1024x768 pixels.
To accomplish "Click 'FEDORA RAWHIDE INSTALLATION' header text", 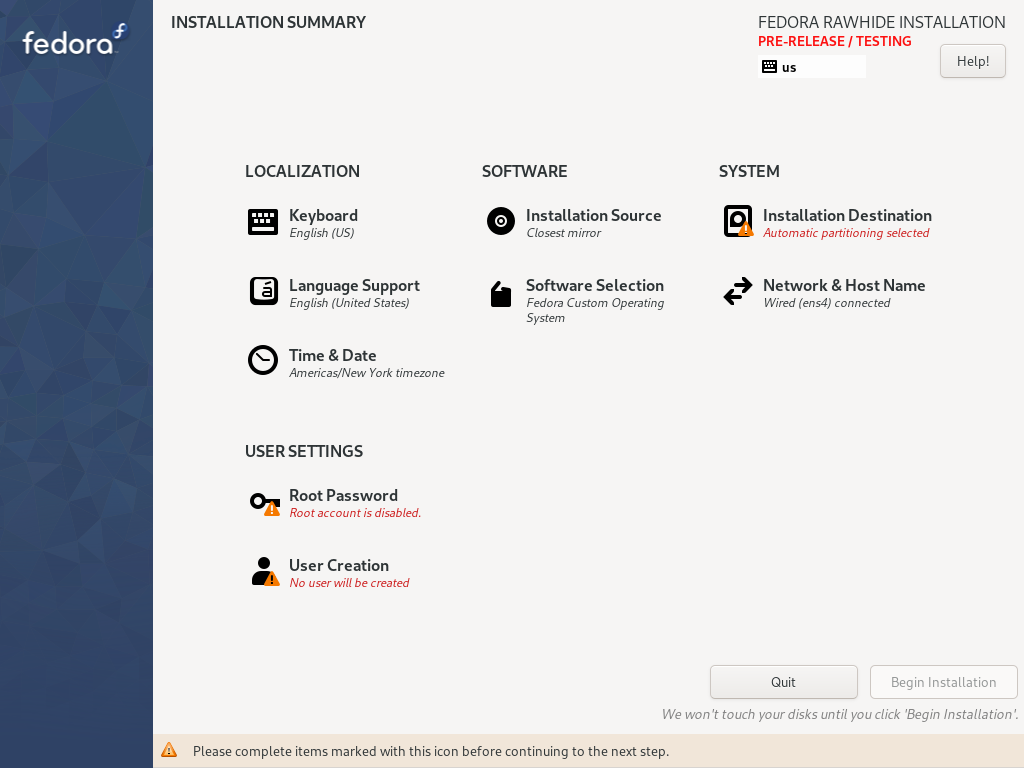I will 882,22.
